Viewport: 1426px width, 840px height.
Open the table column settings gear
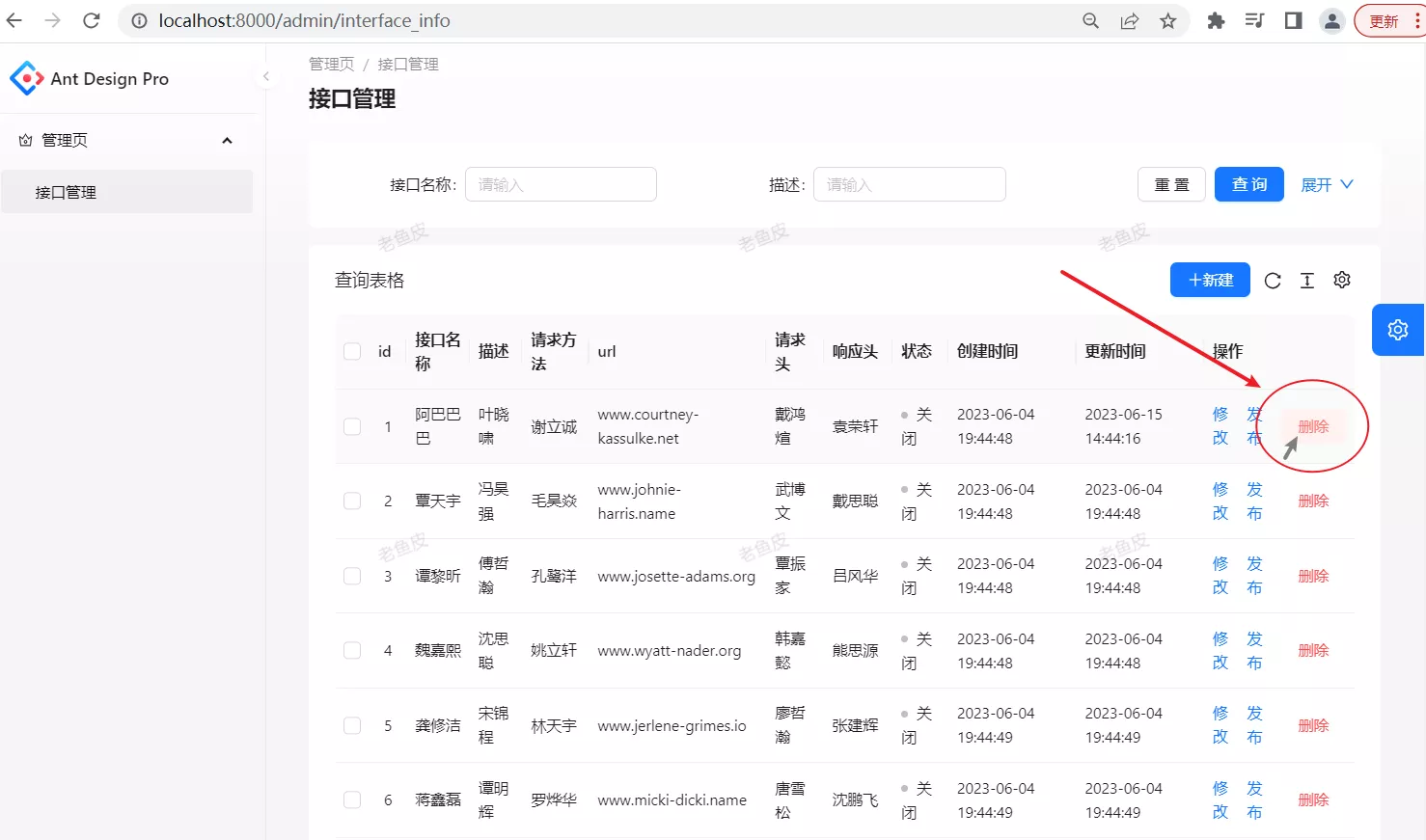click(x=1342, y=280)
